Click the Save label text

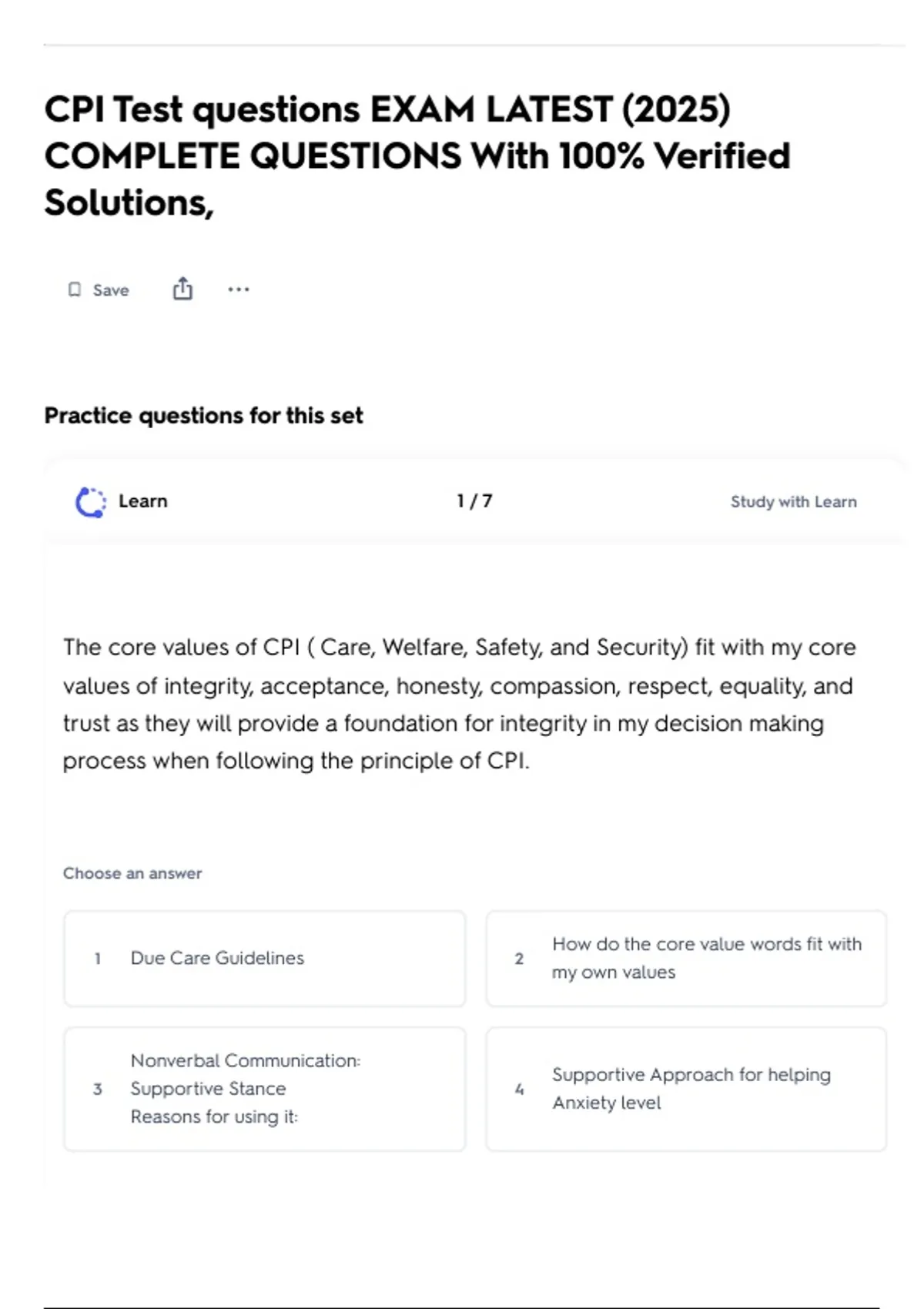click(x=111, y=290)
